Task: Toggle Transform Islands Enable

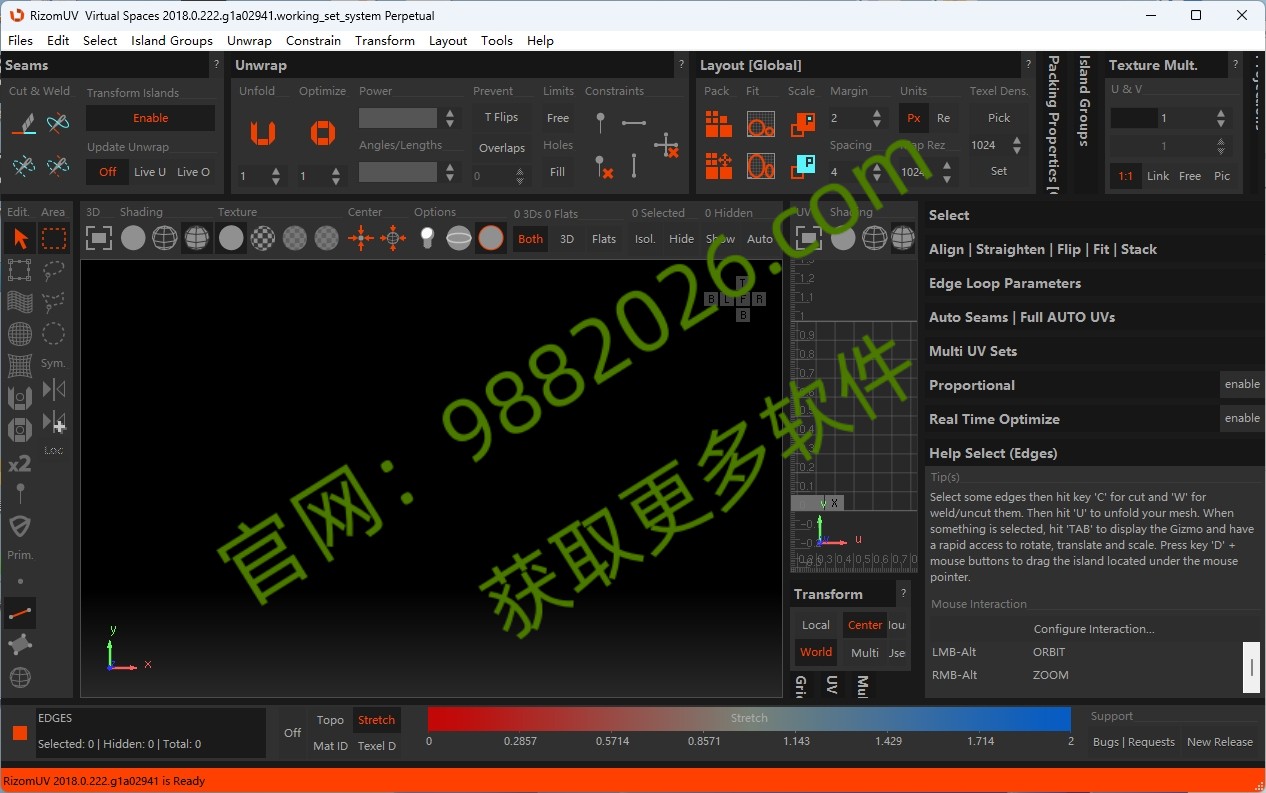Action: point(150,118)
